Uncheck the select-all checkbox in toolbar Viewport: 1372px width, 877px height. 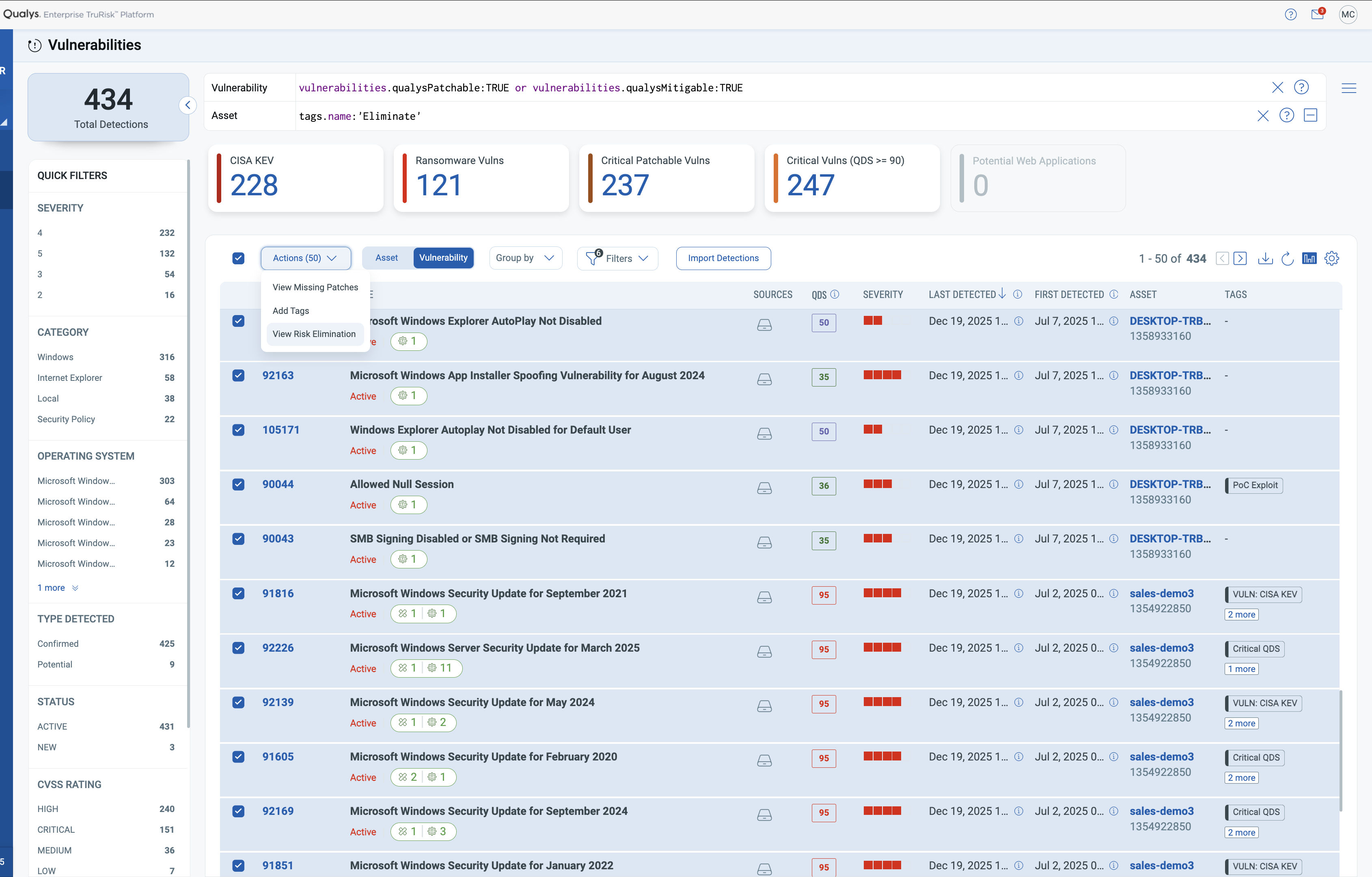[238, 258]
